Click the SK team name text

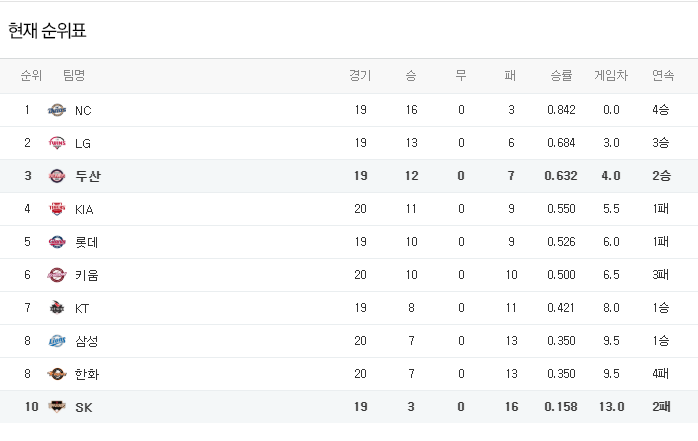(x=84, y=407)
